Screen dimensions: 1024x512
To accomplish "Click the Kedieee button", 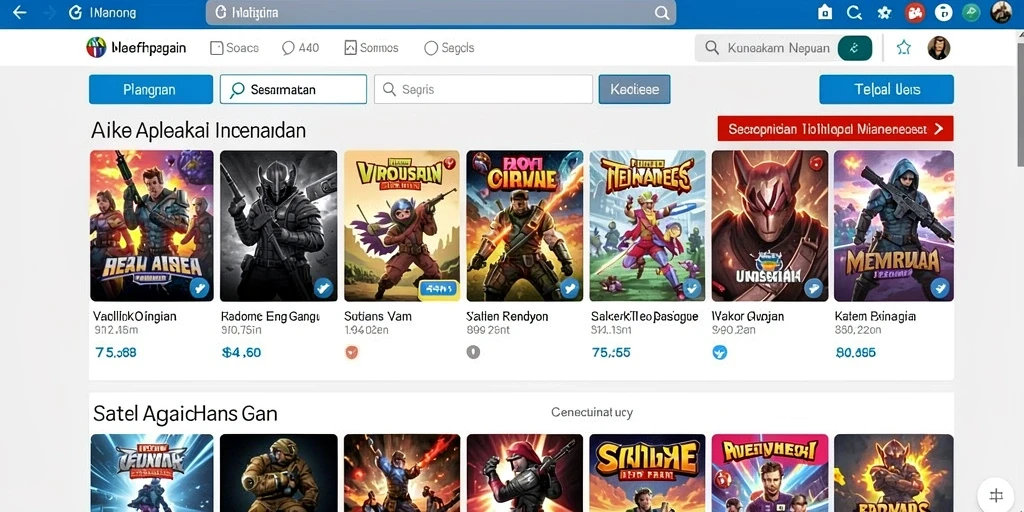I will (634, 89).
